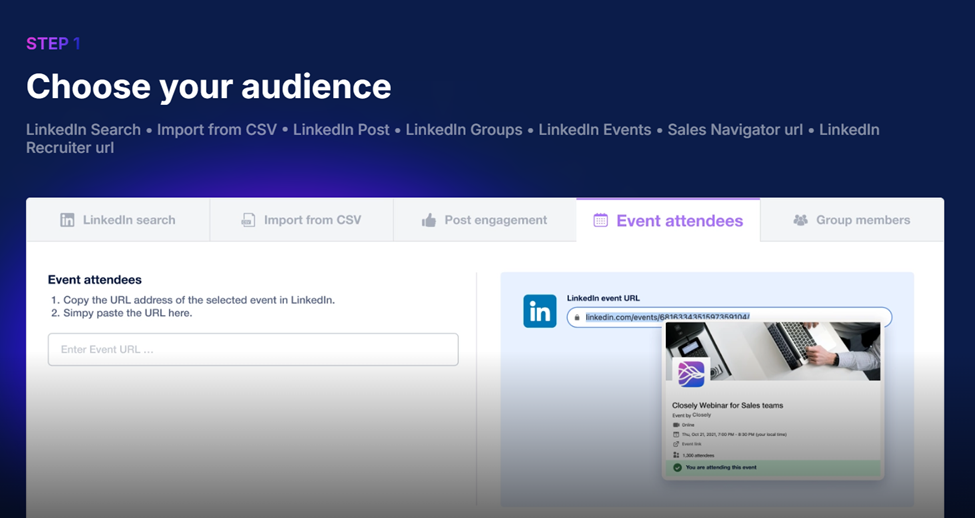Click the LinkedIn event URL address bar
This screenshot has height=518, width=975.
pos(729,317)
